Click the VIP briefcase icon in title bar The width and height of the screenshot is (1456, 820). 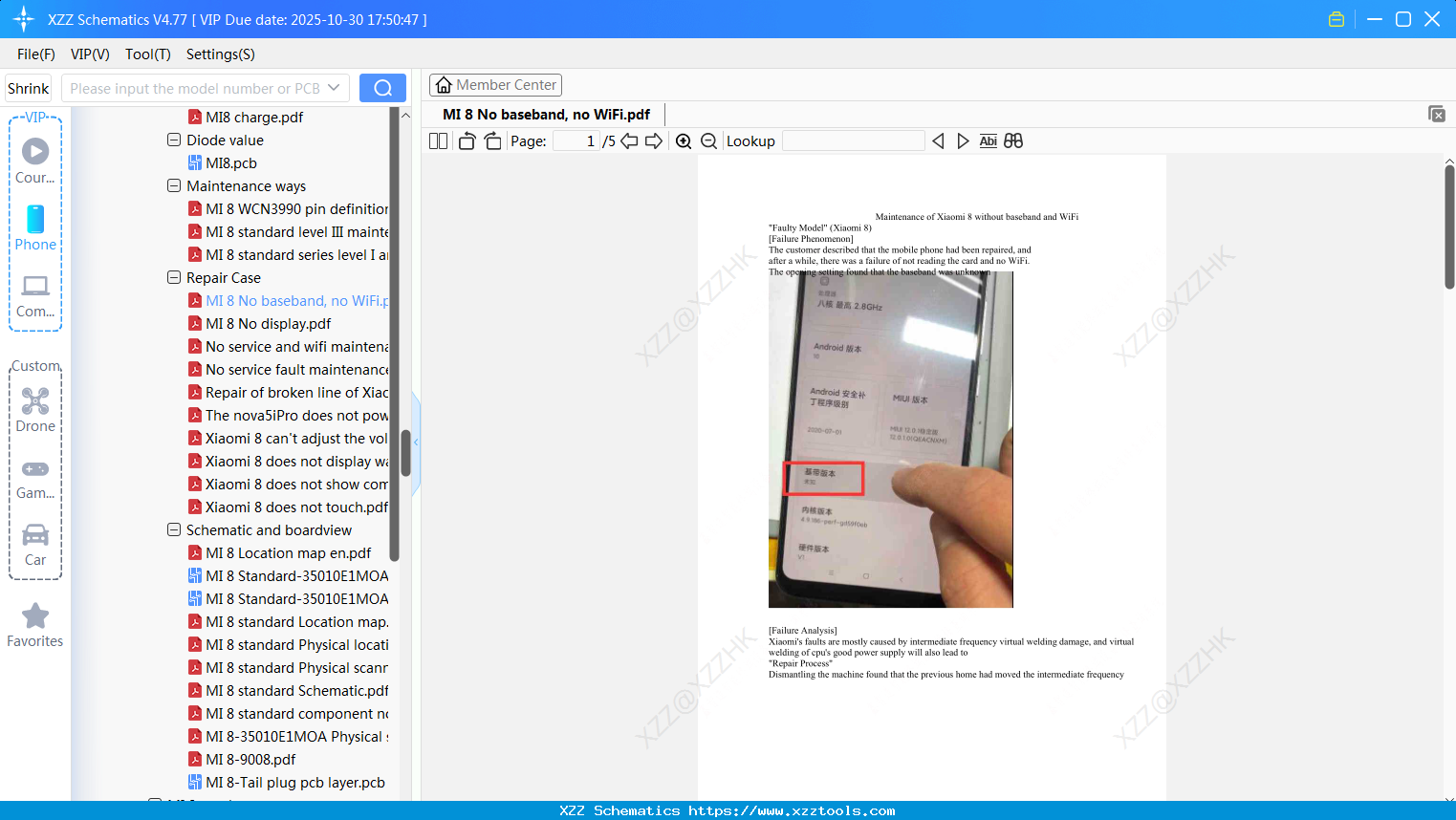[1336, 19]
